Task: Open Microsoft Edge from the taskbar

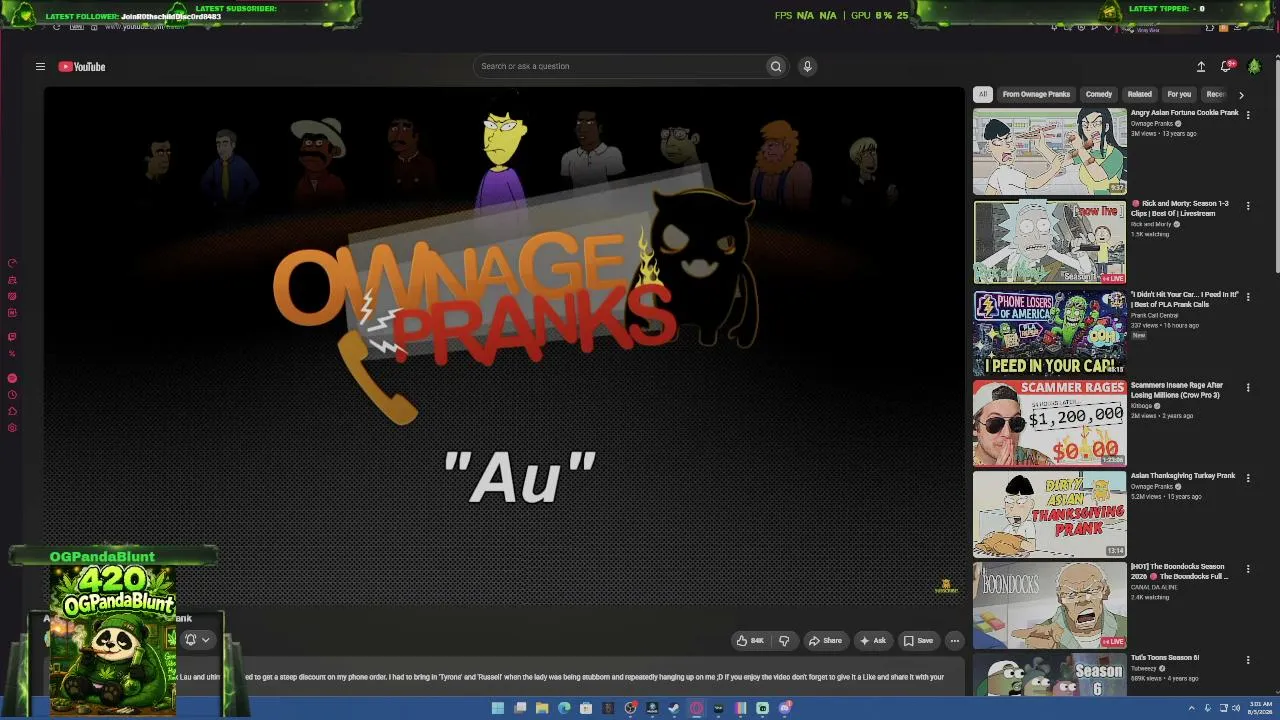Action: (x=564, y=708)
